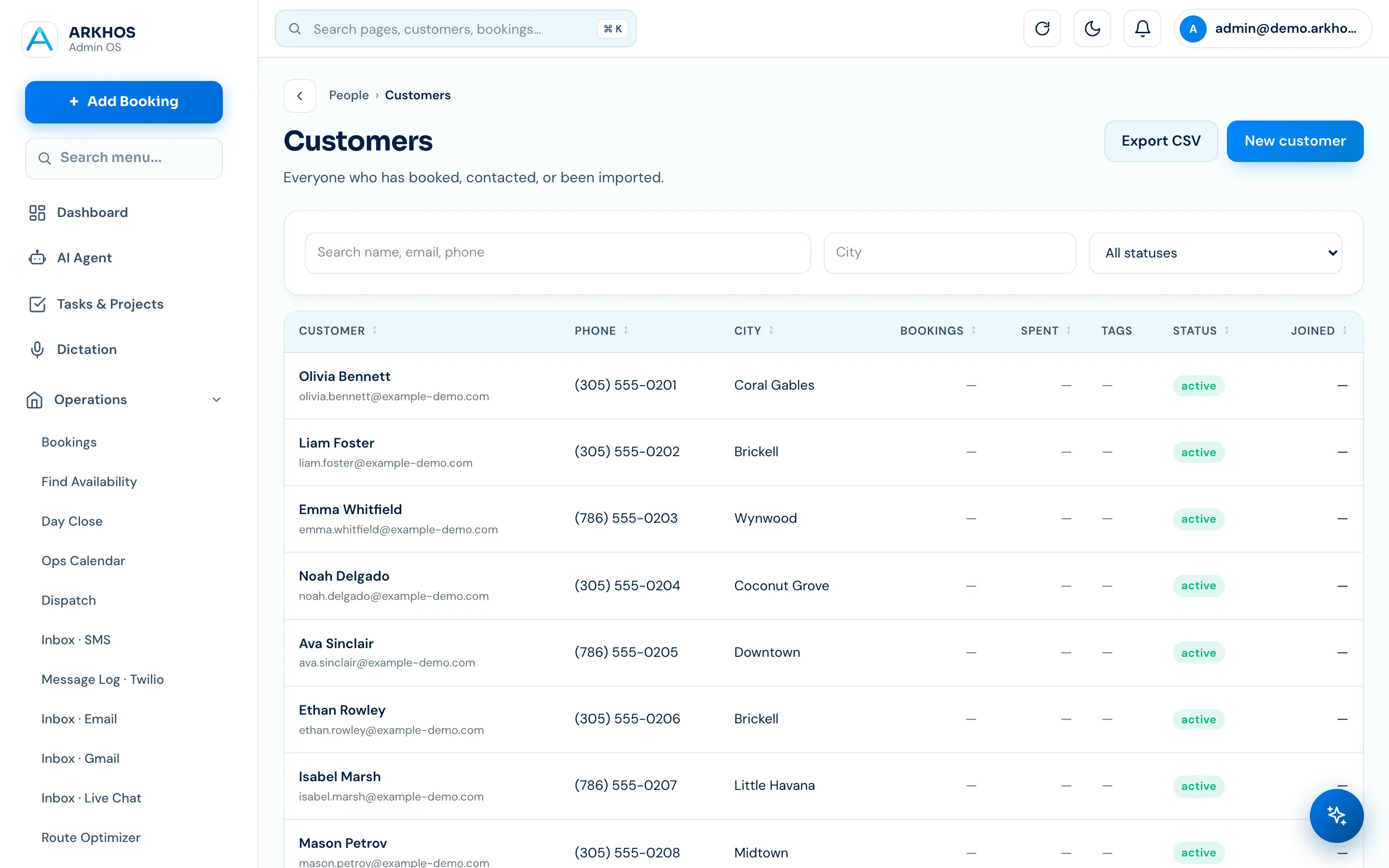Click the admin avatar circle
Screen dimensions: 1389x868
(x=1193, y=28)
